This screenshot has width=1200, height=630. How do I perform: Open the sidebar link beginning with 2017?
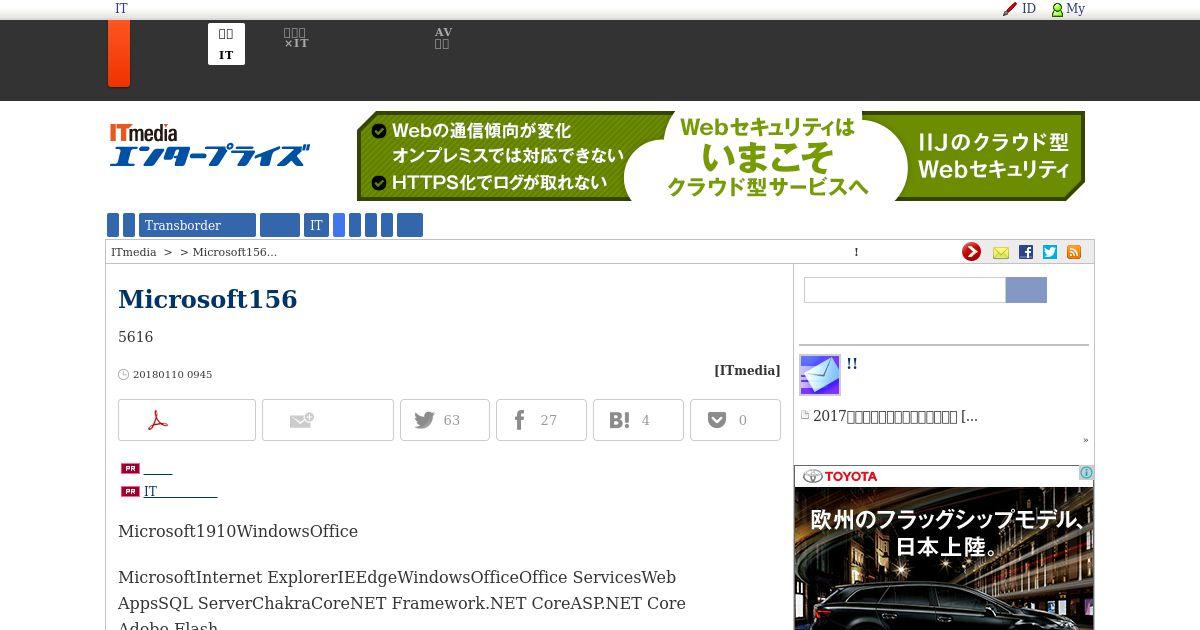(895, 416)
